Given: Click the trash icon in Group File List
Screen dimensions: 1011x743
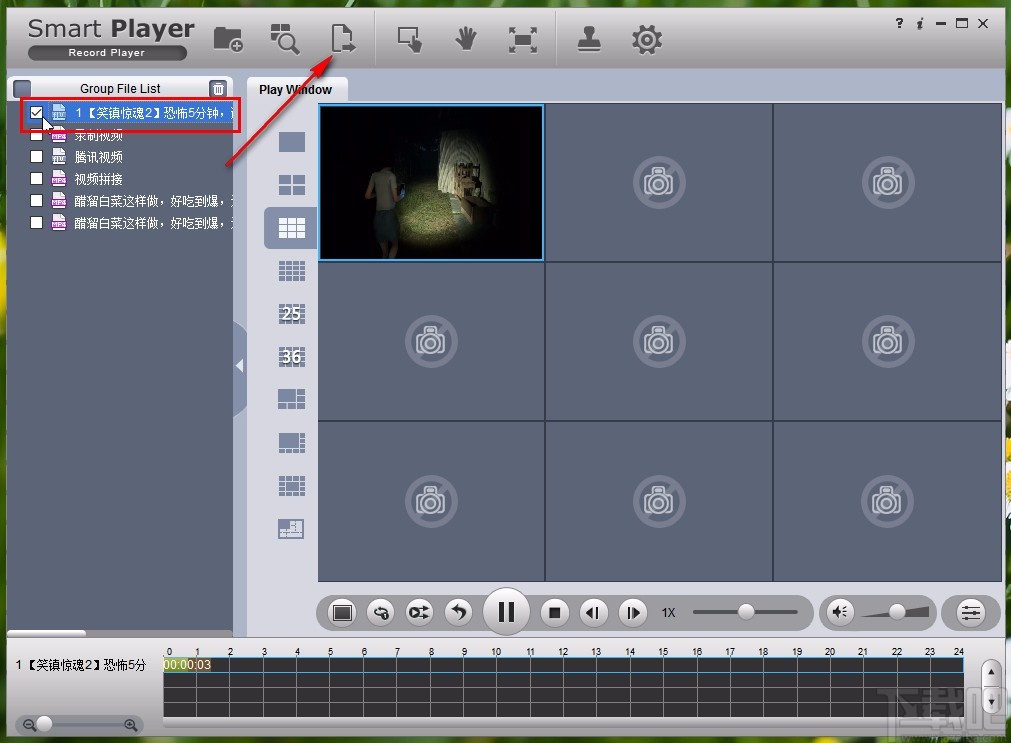Looking at the screenshot, I should (x=218, y=88).
